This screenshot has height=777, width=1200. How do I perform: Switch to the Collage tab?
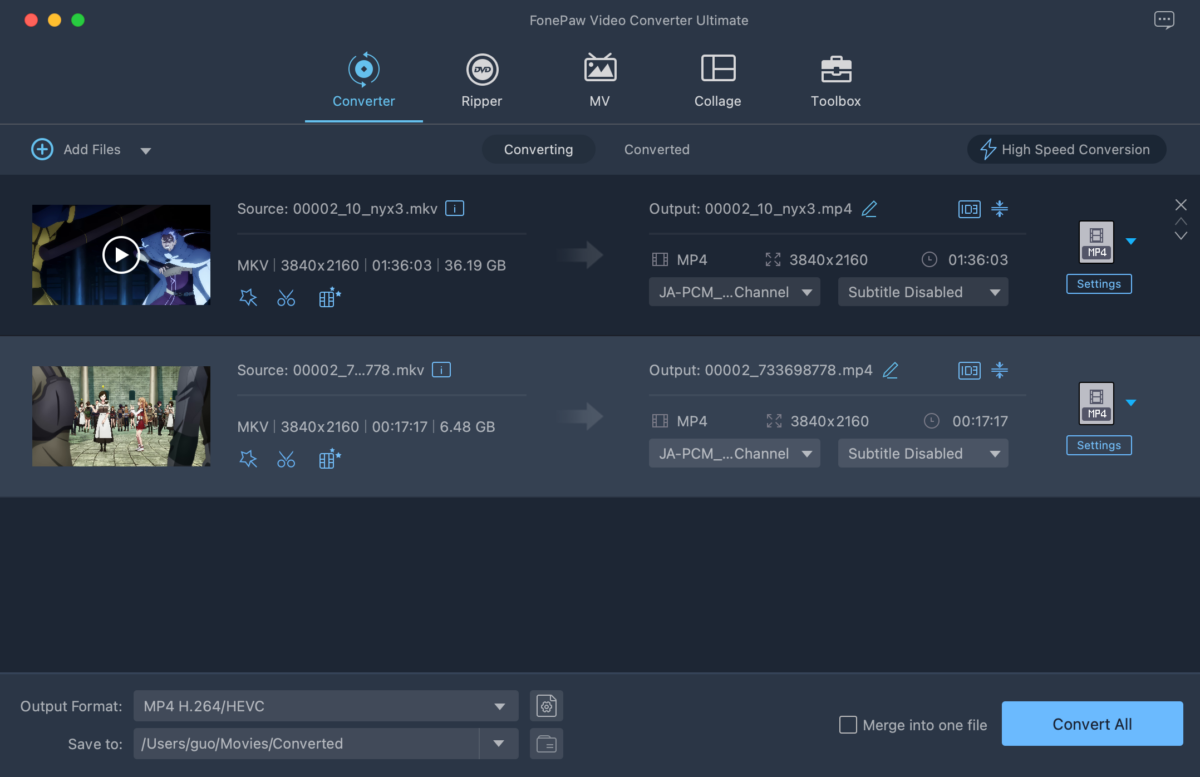click(x=718, y=82)
